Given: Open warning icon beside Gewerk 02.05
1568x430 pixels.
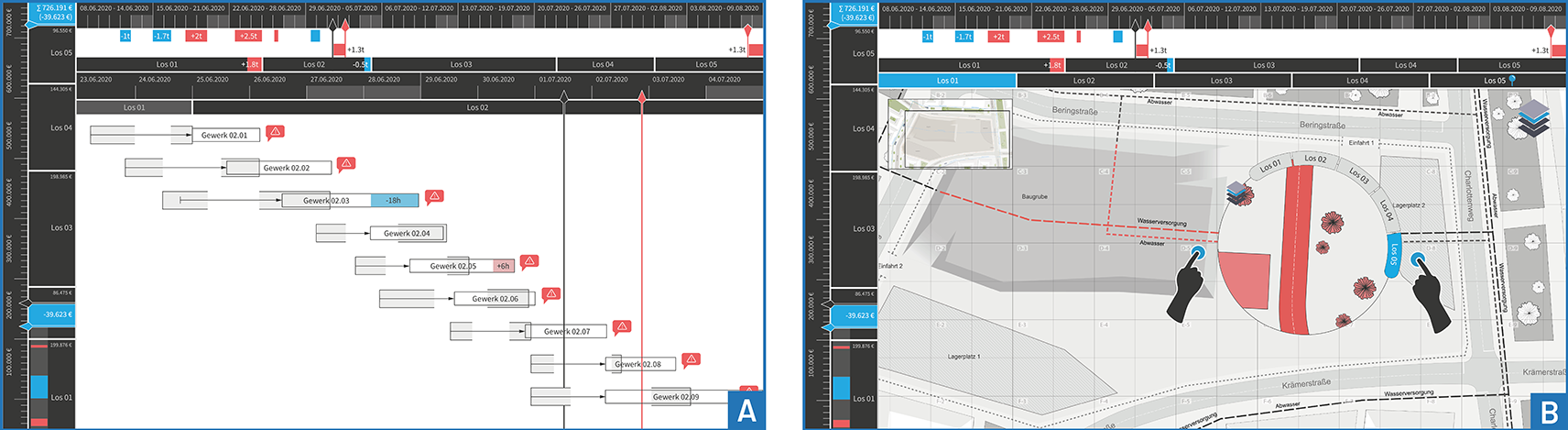Looking at the screenshot, I should click(x=528, y=262).
